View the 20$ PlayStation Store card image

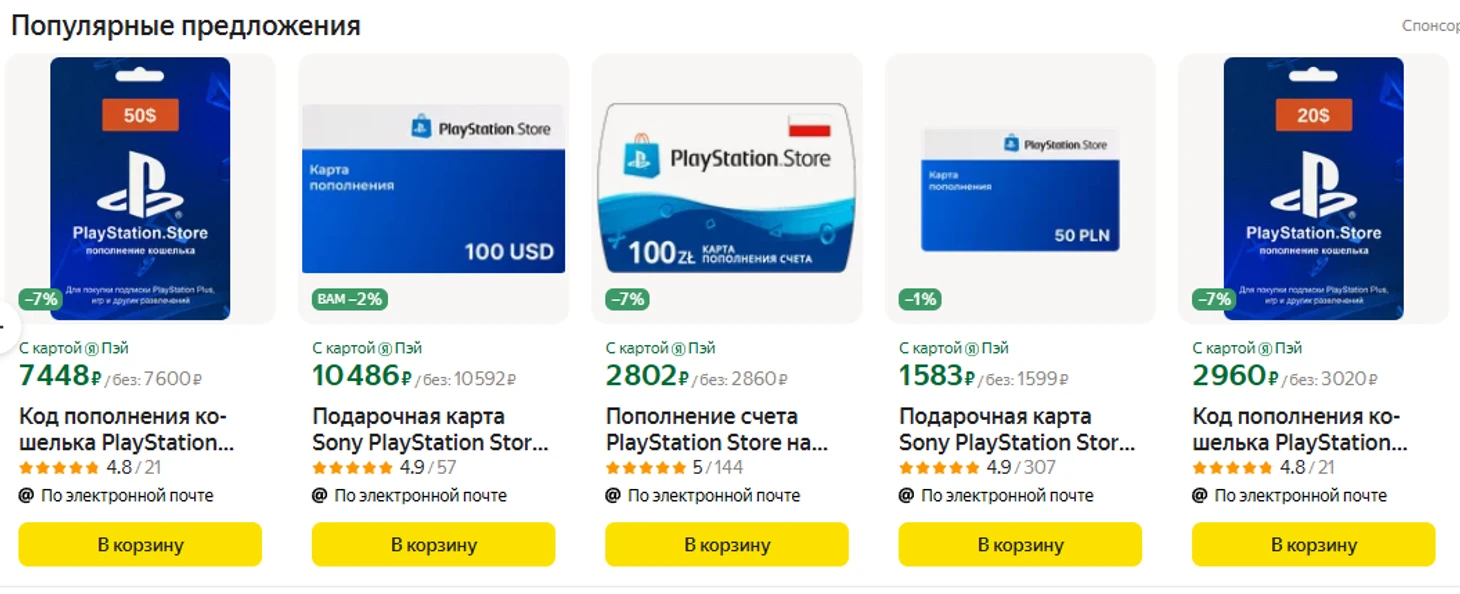pyautogui.click(x=1313, y=188)
